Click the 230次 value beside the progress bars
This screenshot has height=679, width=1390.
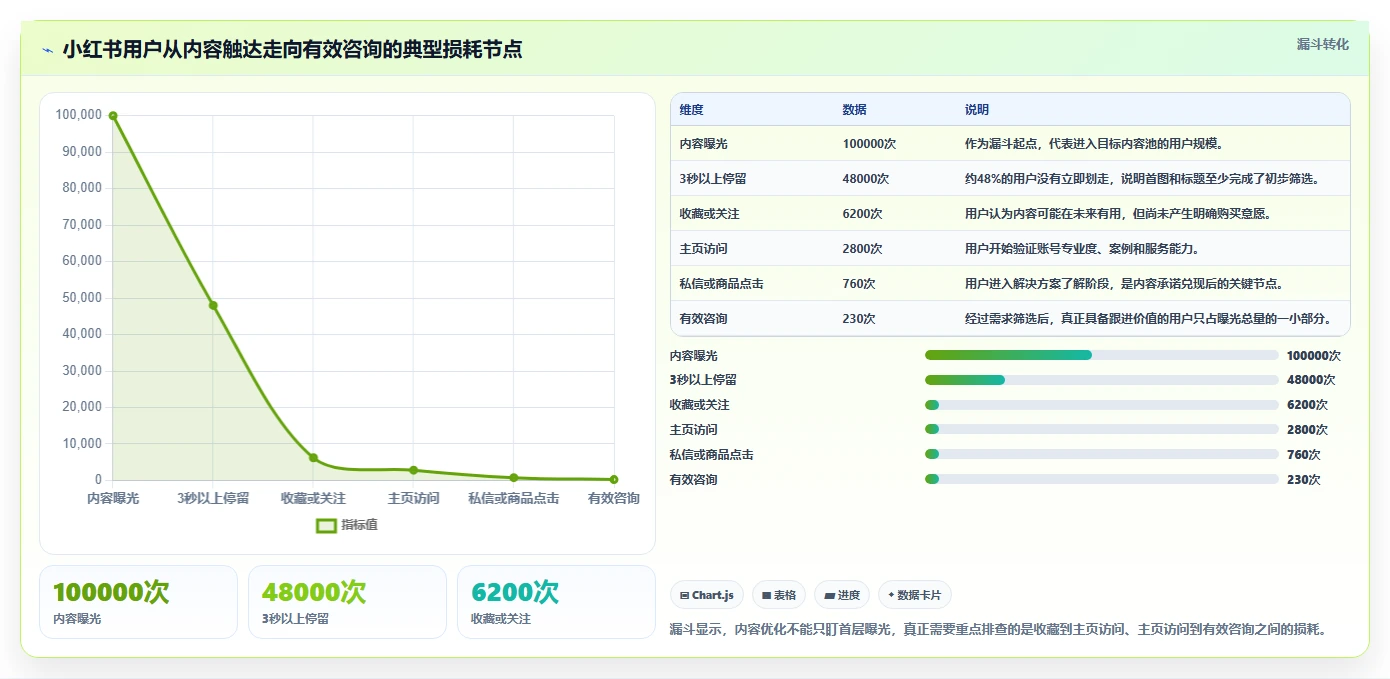(x=1303, y=480)
